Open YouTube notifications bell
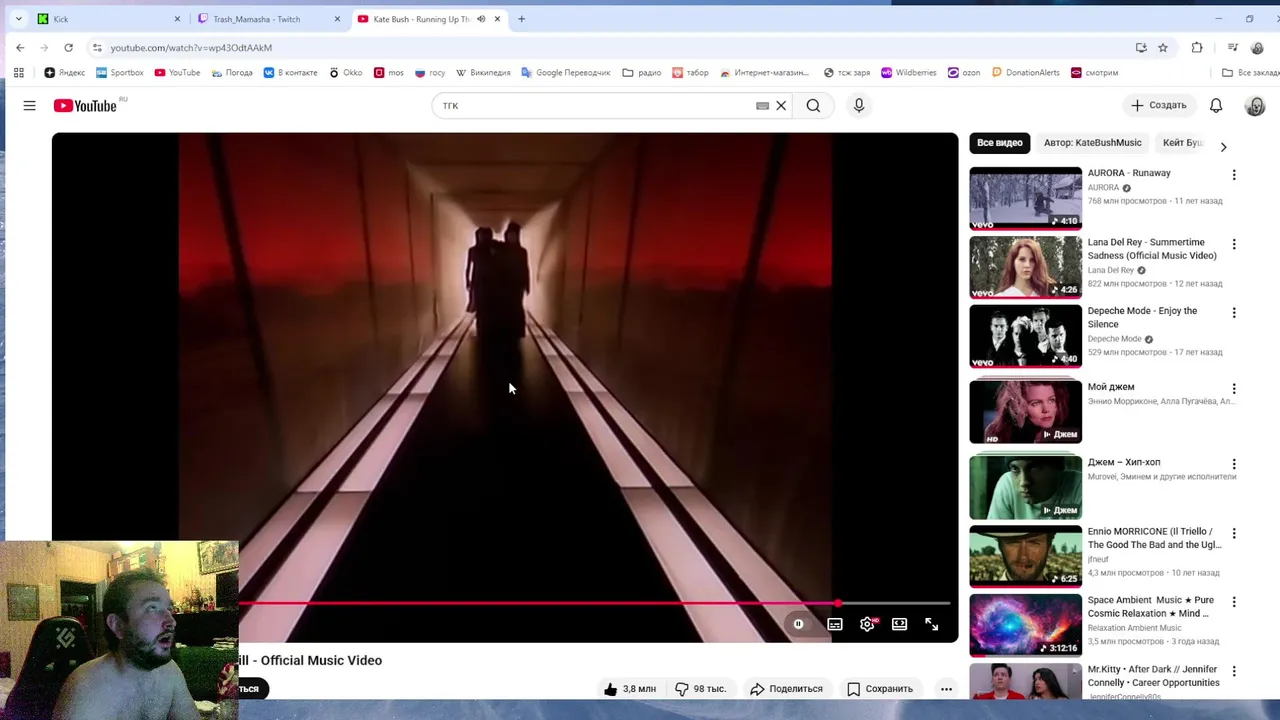The height and width of the screenshot is (720, 1280). click(x=1216, y=105)
